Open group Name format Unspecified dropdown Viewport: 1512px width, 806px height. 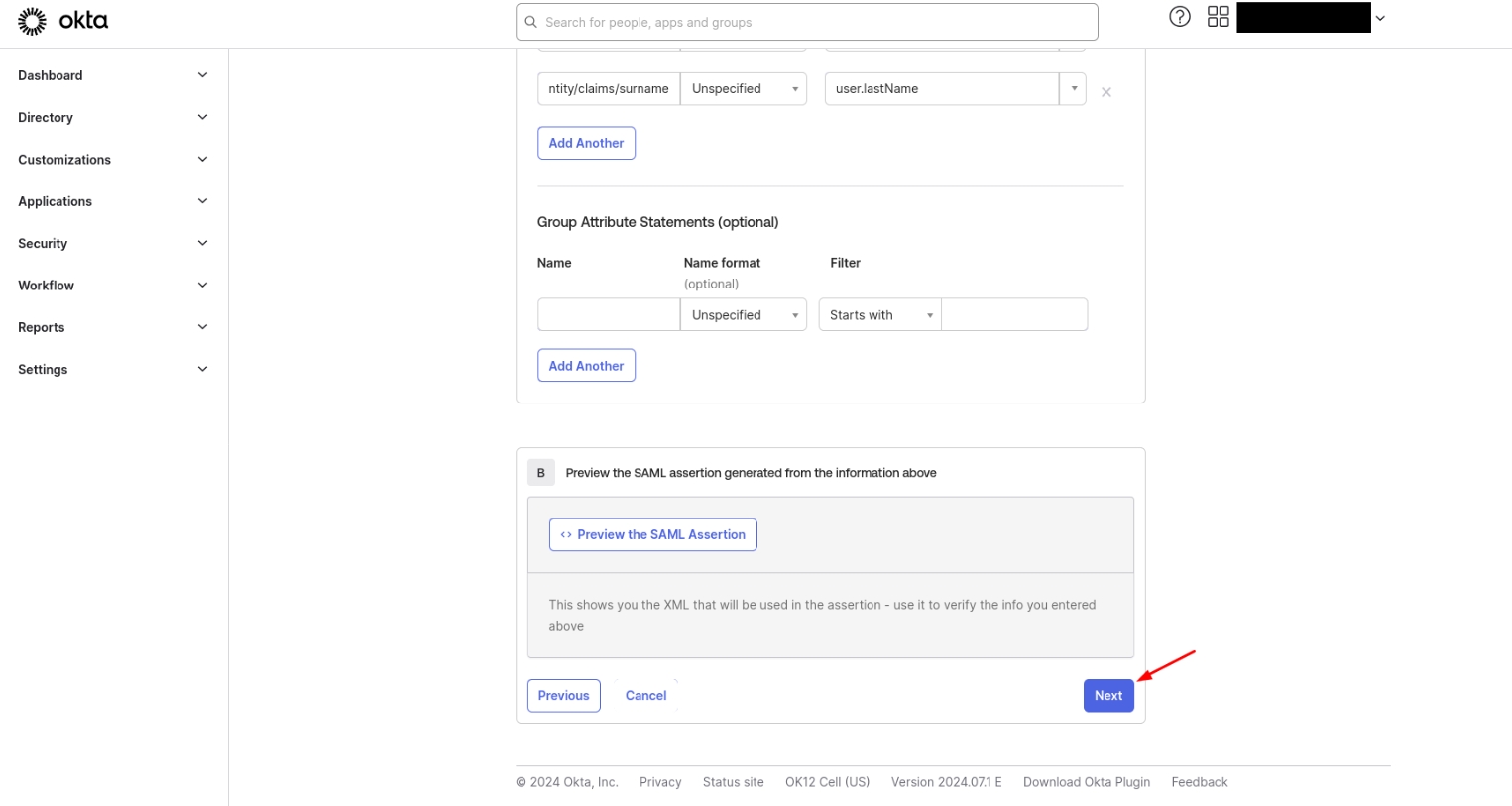(744, 315)
